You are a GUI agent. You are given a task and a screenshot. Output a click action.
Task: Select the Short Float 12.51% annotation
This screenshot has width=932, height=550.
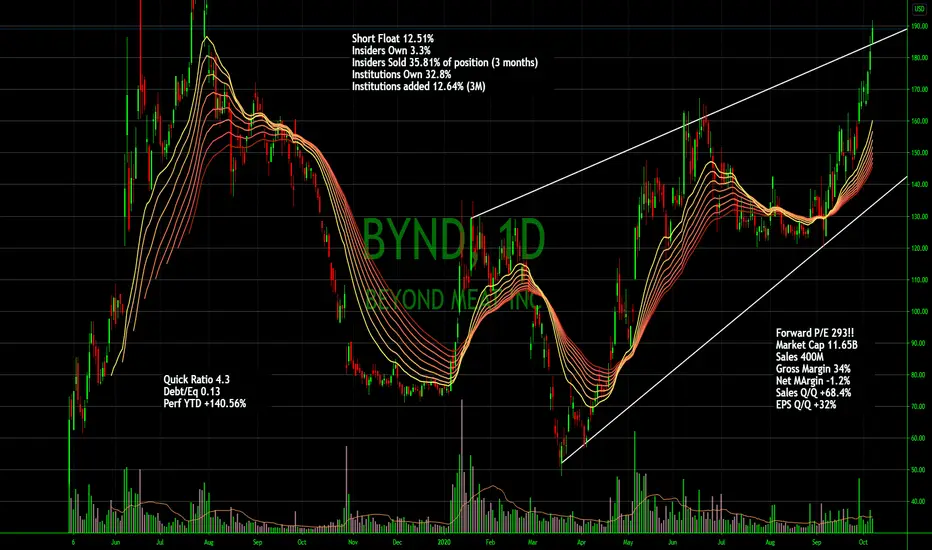393,39
